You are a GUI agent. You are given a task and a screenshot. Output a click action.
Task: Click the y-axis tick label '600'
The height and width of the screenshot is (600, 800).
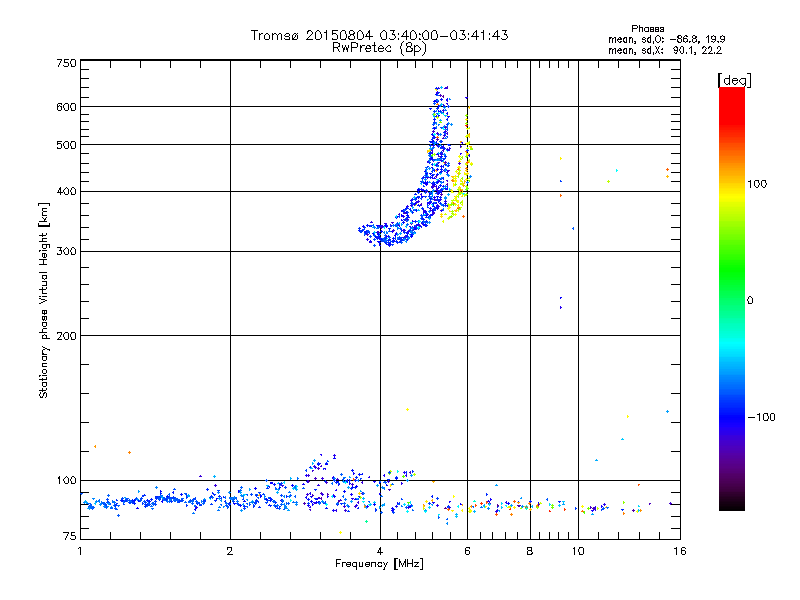[66, 107]
